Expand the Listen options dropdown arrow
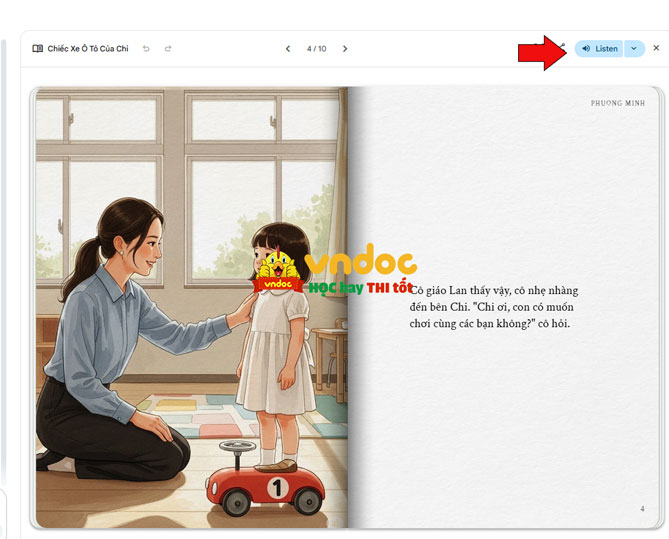 (x=634, y=48)
